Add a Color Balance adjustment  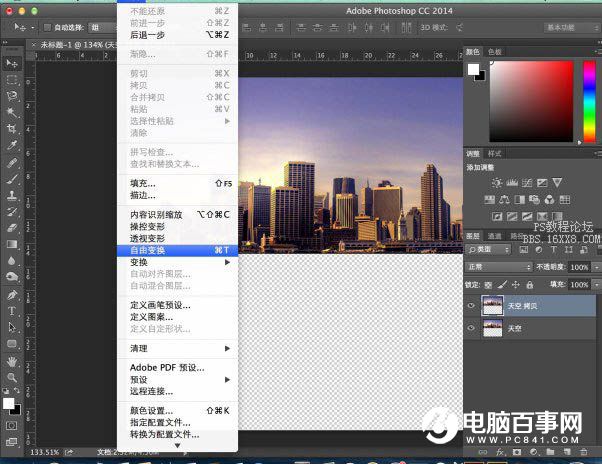tap(504, 200)
